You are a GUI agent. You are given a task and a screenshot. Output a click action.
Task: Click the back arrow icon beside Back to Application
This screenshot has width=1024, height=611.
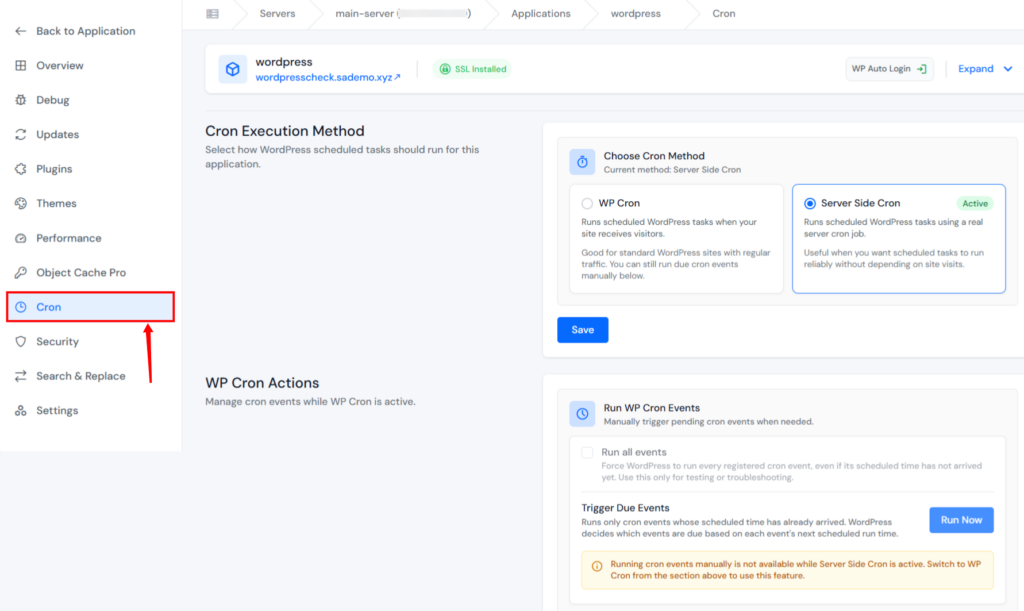click(21, 31)
